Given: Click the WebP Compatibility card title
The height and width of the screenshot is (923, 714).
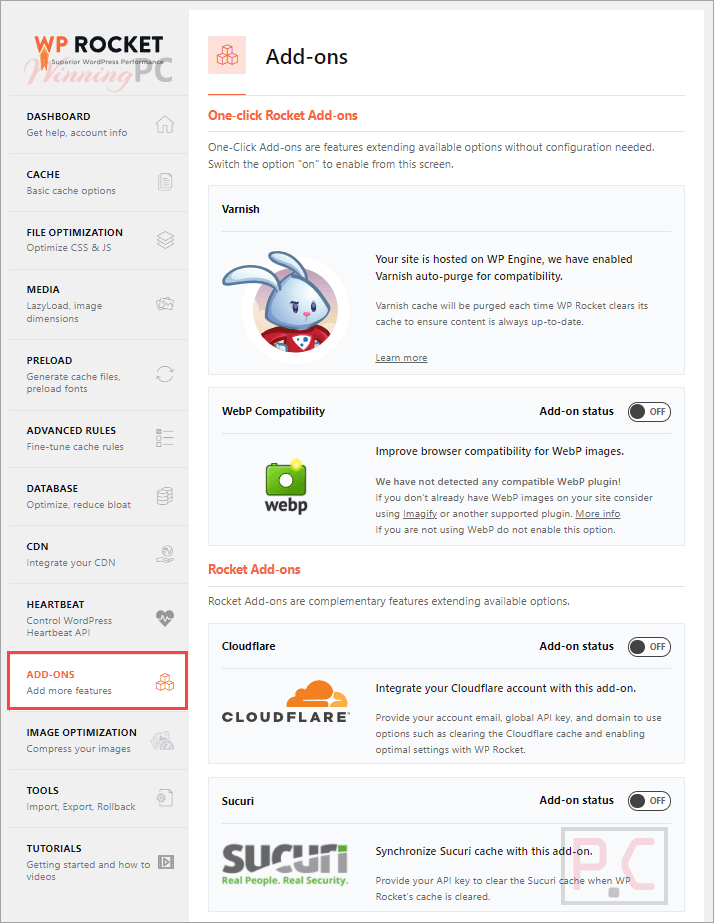Looking at the screenshot, I should tap(273, 411).
